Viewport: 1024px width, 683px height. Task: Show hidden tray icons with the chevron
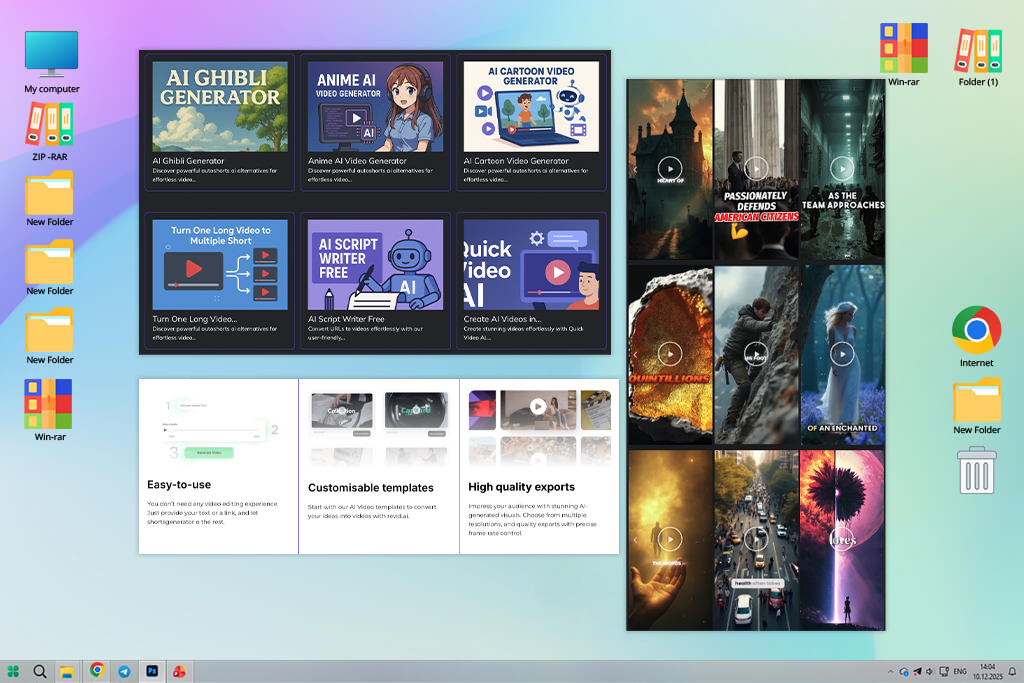tap(890, 671)
